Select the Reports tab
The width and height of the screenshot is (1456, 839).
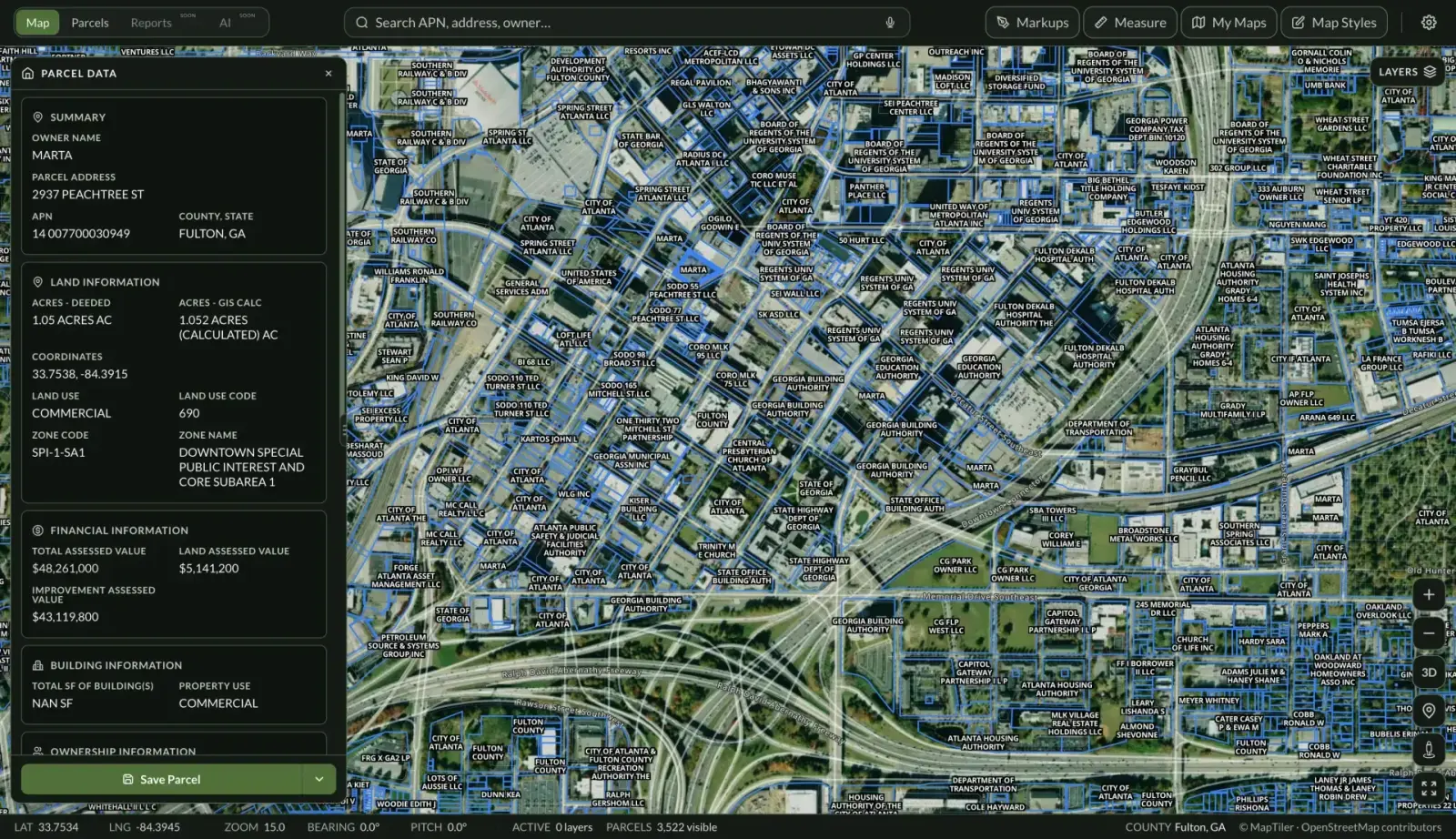[151, 23]
